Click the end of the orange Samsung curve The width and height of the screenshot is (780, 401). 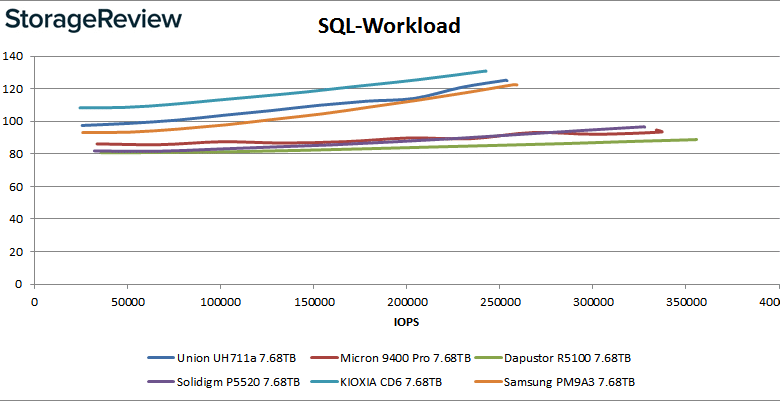[516, 85]
